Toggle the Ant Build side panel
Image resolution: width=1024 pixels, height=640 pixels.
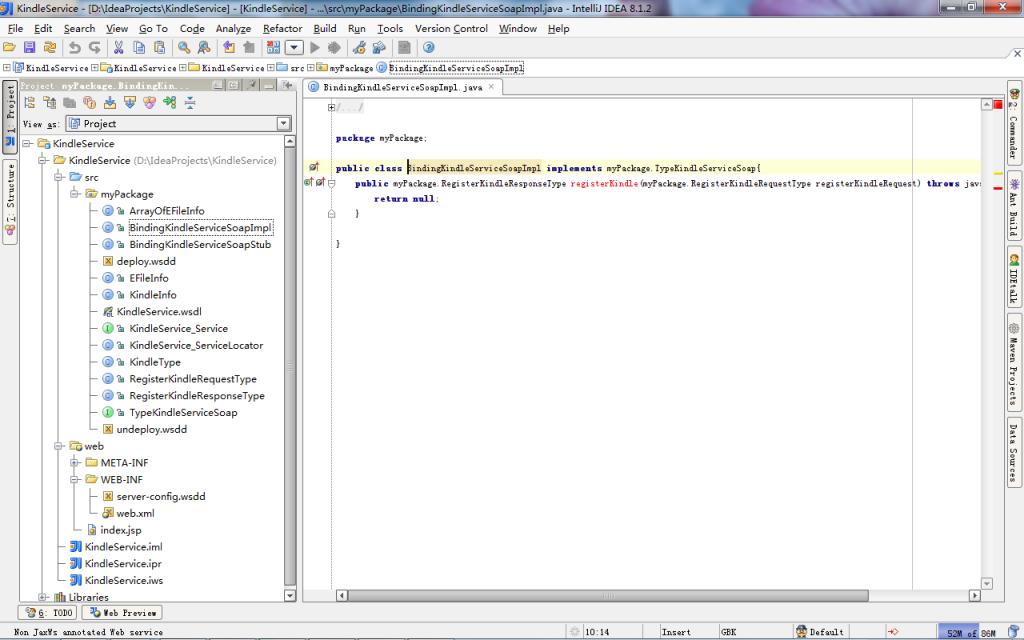tap(1014, 206)
